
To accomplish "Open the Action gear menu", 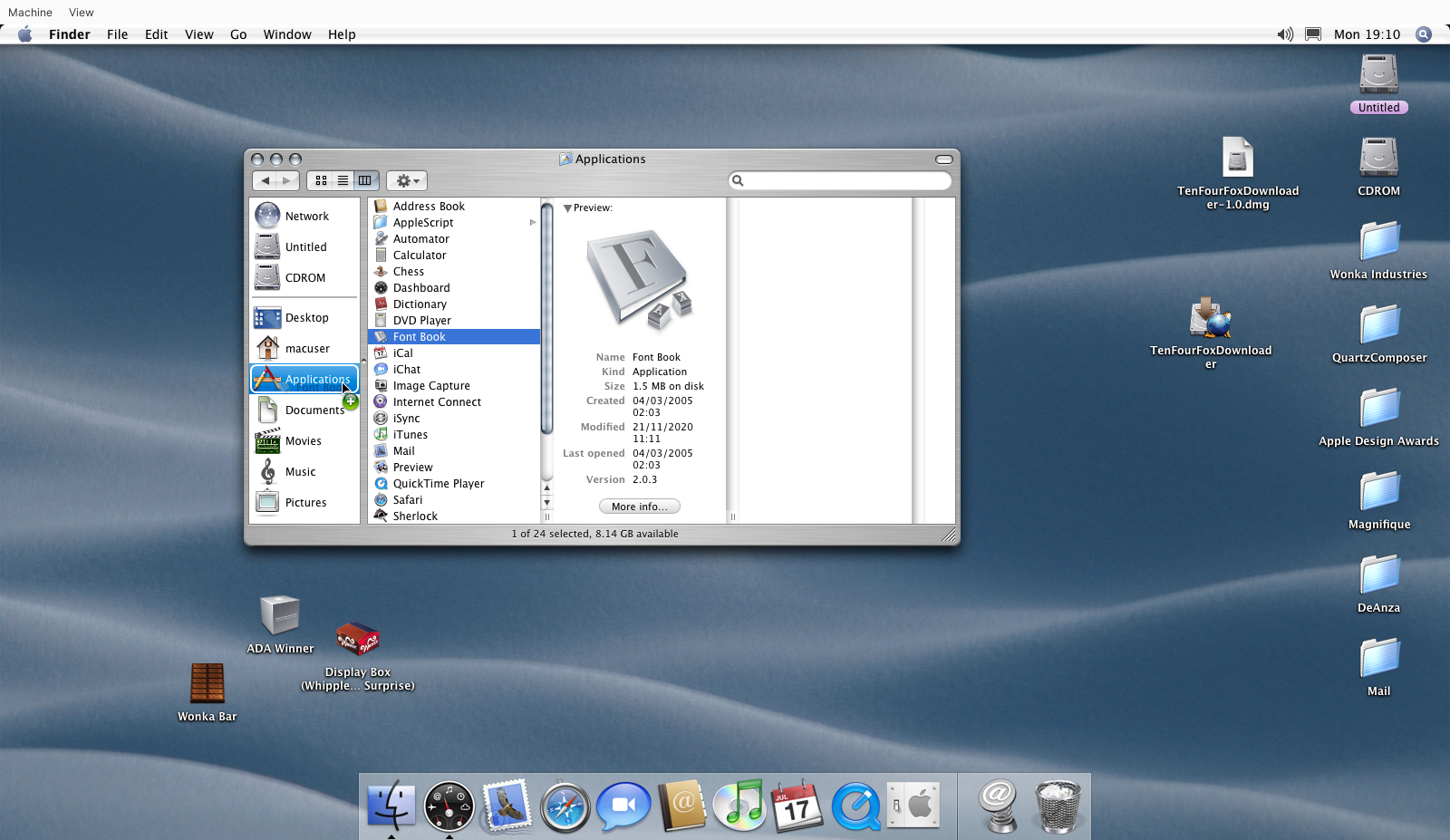I will click(x=406, y=180).
